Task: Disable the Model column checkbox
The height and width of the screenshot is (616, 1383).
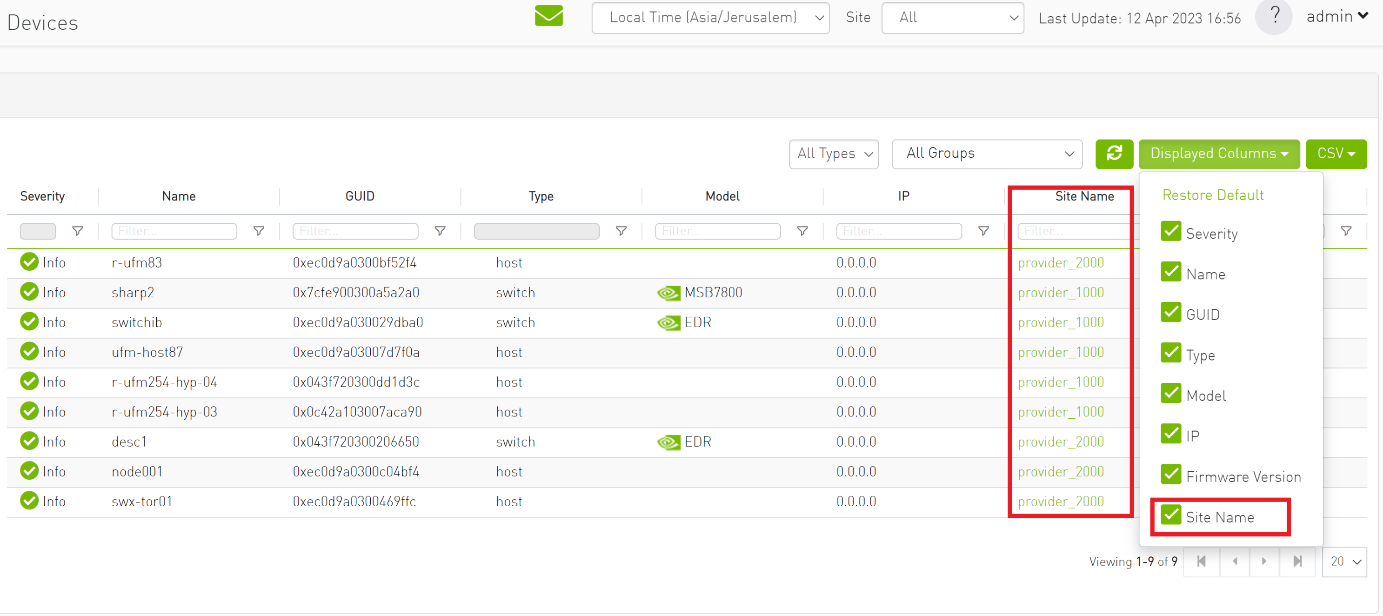Action: click(1170, 394)
